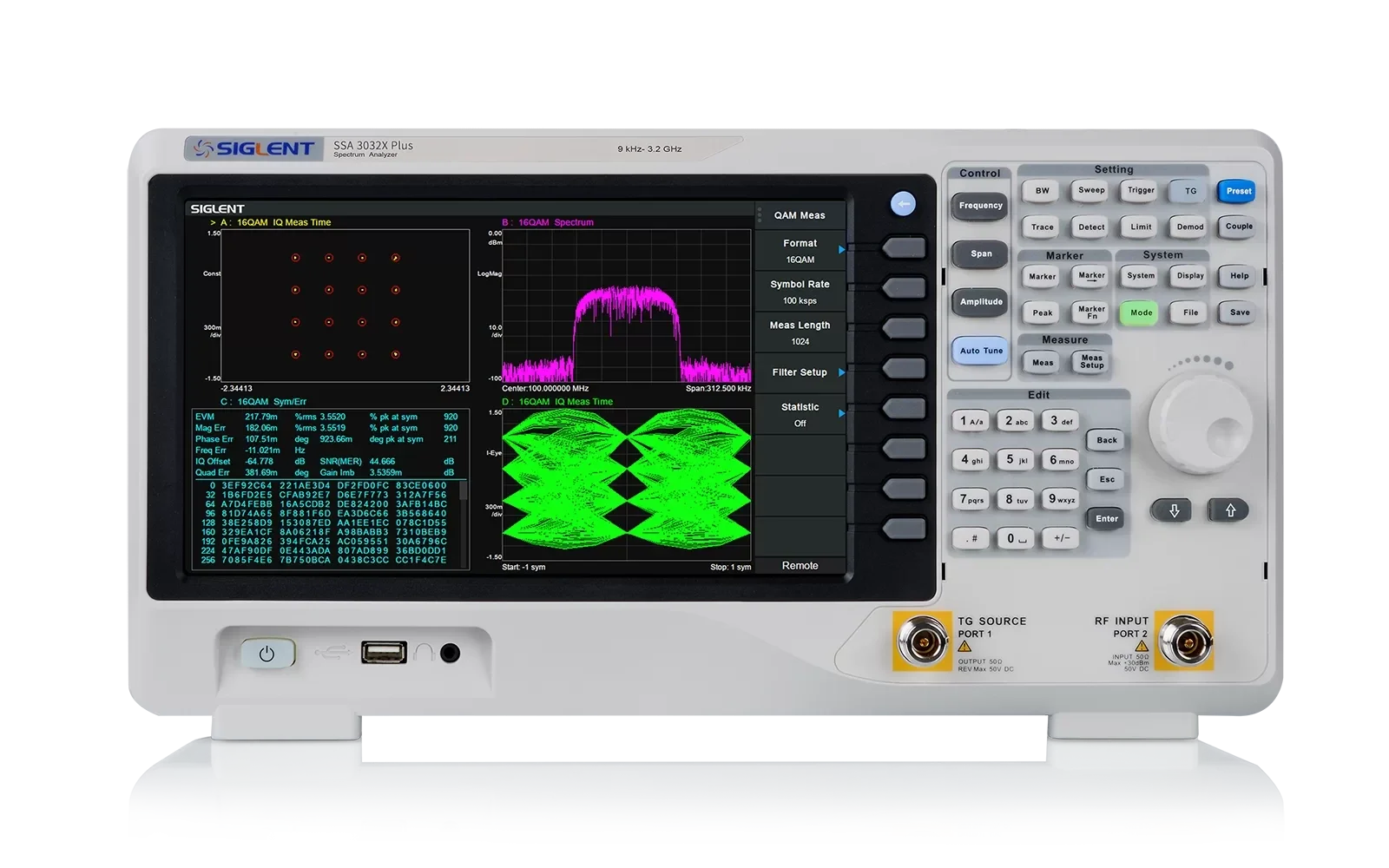This screenshot has height=868, width=1389.
Task: Click the Back key
Action: pyautogui.click(x=1106, y=440)
